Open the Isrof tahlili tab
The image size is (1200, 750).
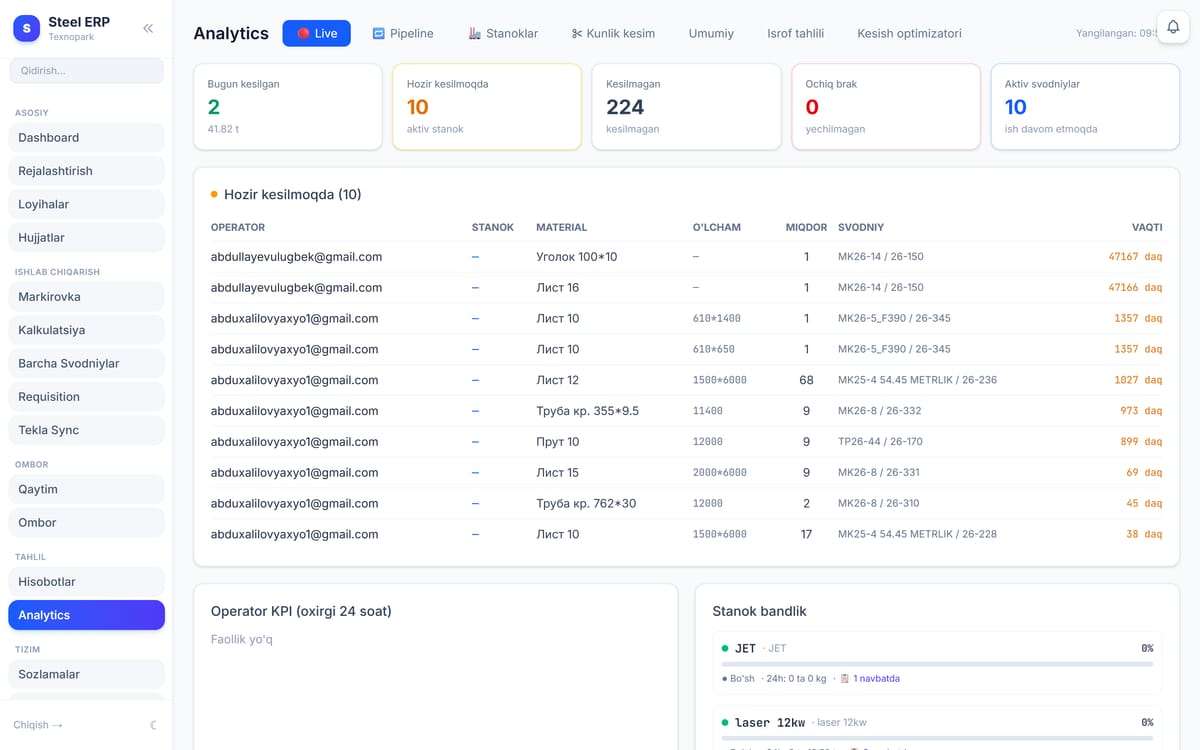tap(795, 33)
